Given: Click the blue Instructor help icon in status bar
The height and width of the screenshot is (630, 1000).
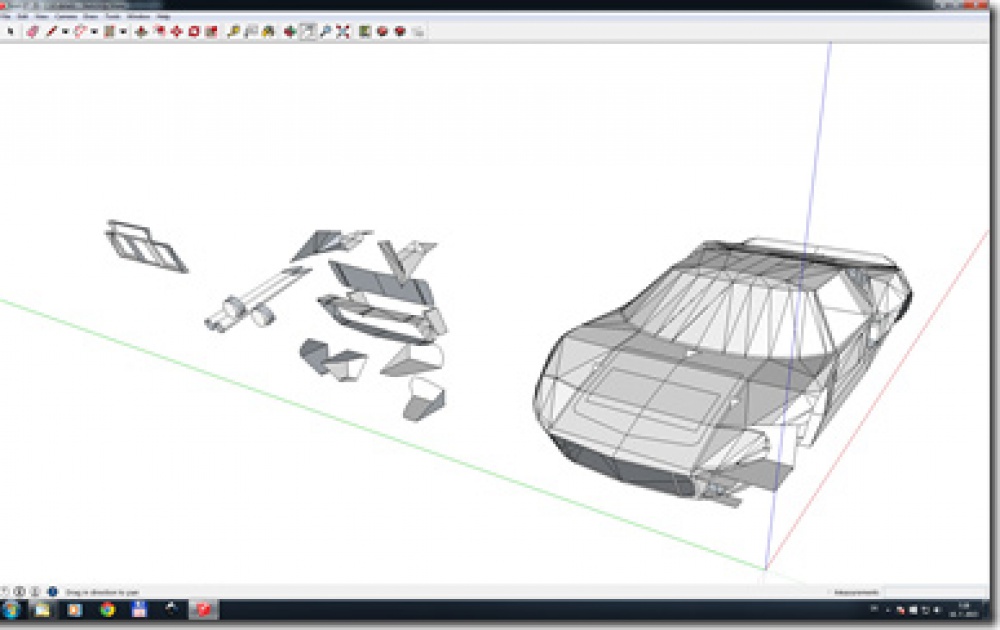Looking at the screenshot, I should tap(52, 592).
